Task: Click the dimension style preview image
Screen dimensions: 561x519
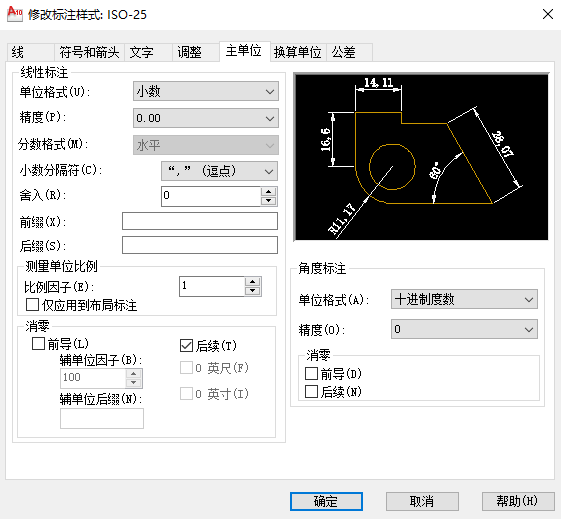Action: (x=421, y=157)
